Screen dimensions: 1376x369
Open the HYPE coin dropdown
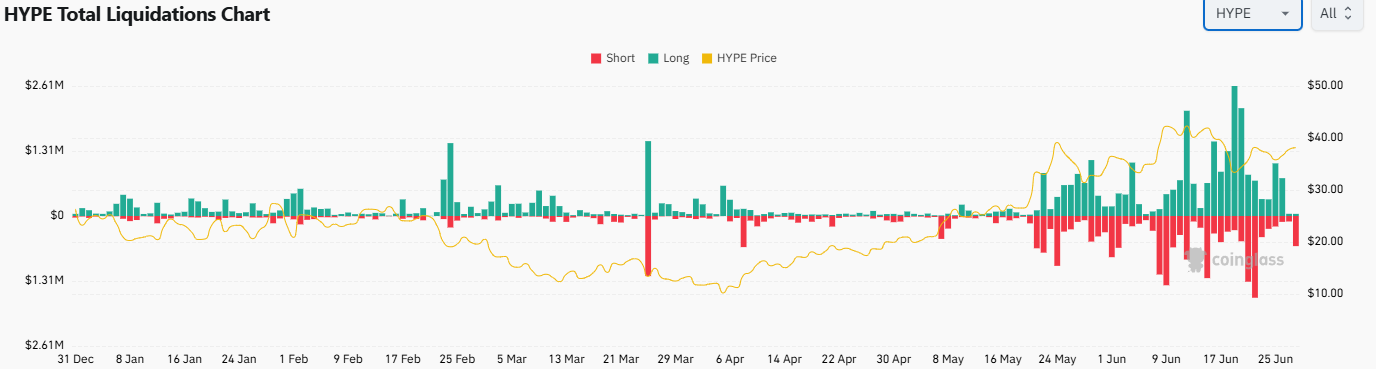pyautogui.click(x=1252, y=14)
